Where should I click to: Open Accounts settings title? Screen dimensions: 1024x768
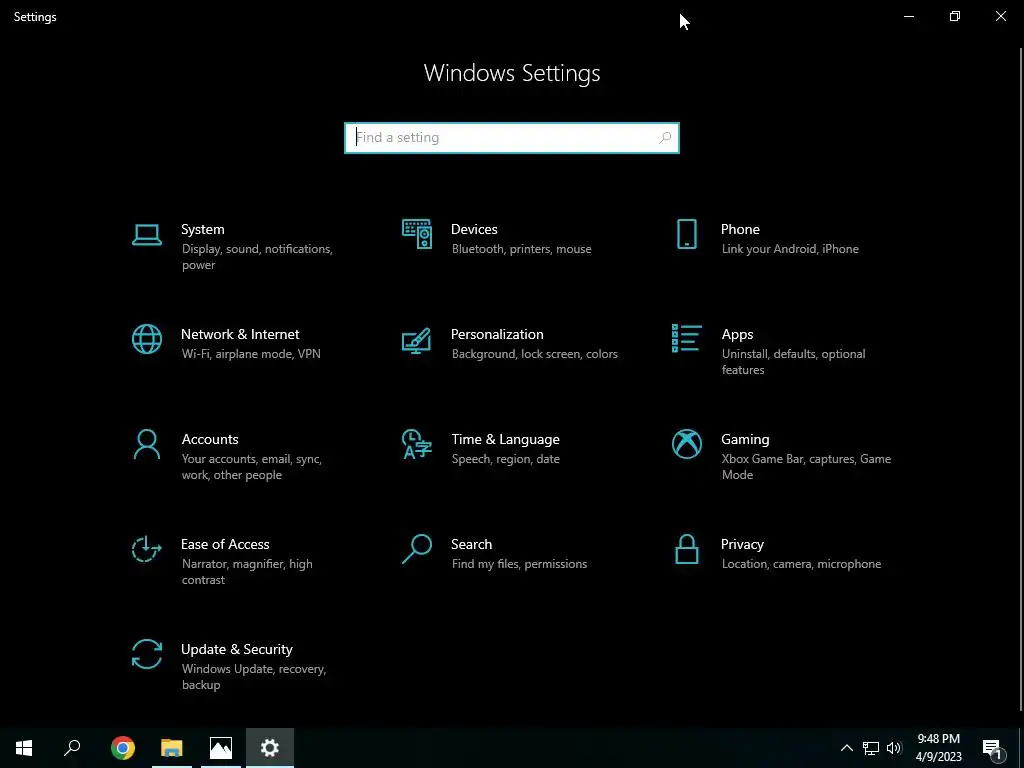click(x=210, y=440)
